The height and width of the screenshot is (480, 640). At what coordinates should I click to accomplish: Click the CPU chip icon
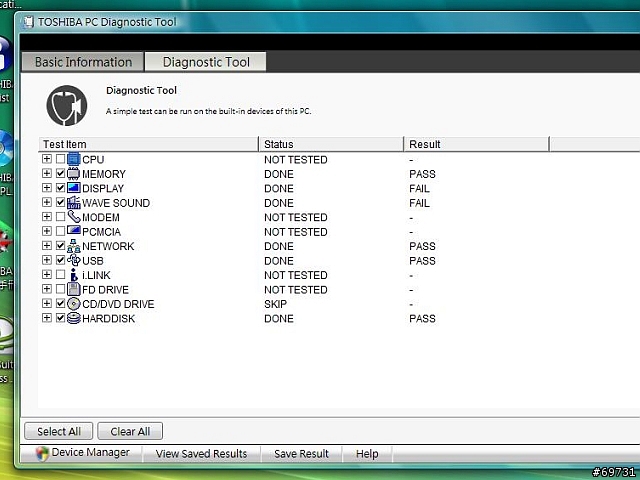(x=73, y=159)
